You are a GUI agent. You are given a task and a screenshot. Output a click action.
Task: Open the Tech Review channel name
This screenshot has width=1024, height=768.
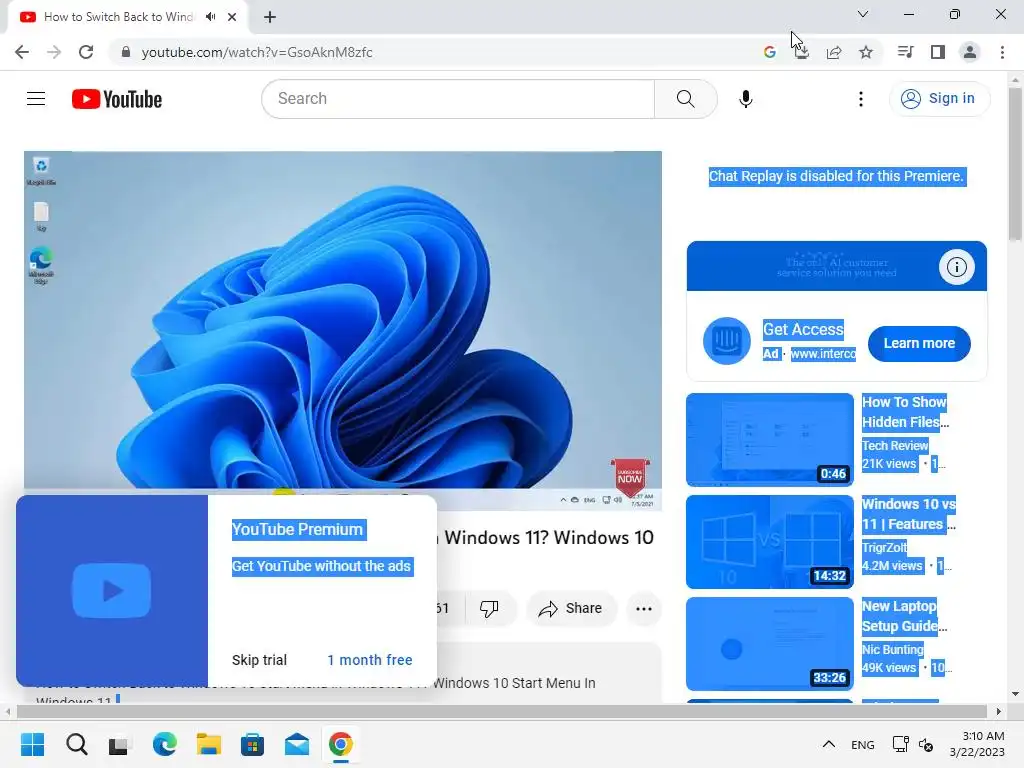pyautogui.click(x=895, y=445)
